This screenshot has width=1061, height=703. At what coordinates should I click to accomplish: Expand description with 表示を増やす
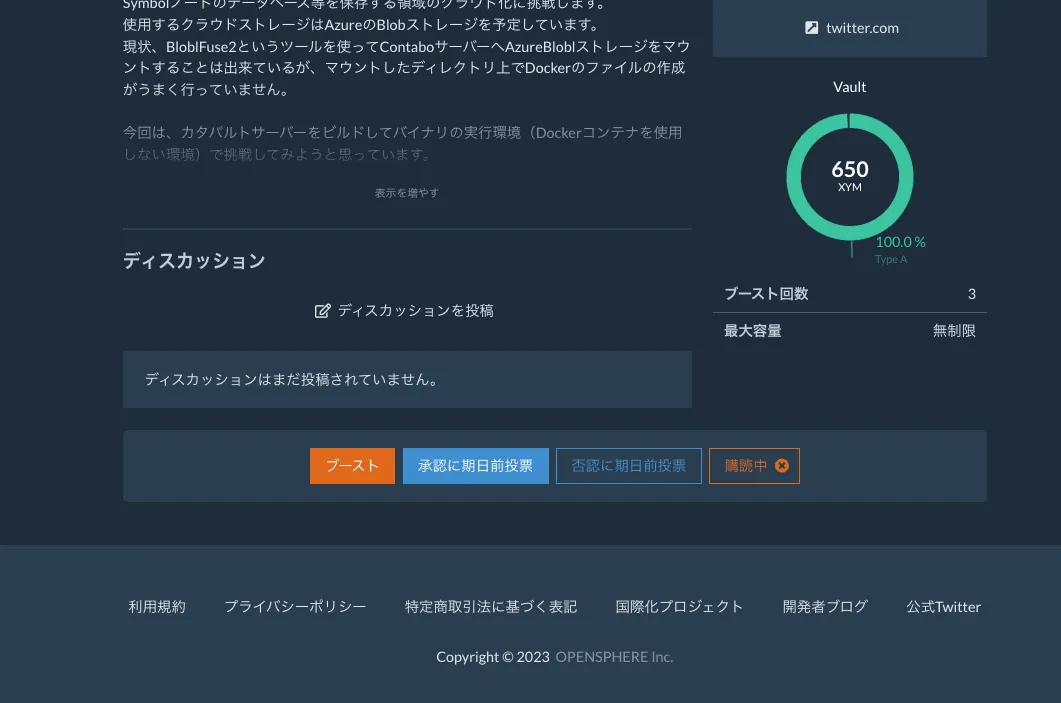[x=406, y=193]
